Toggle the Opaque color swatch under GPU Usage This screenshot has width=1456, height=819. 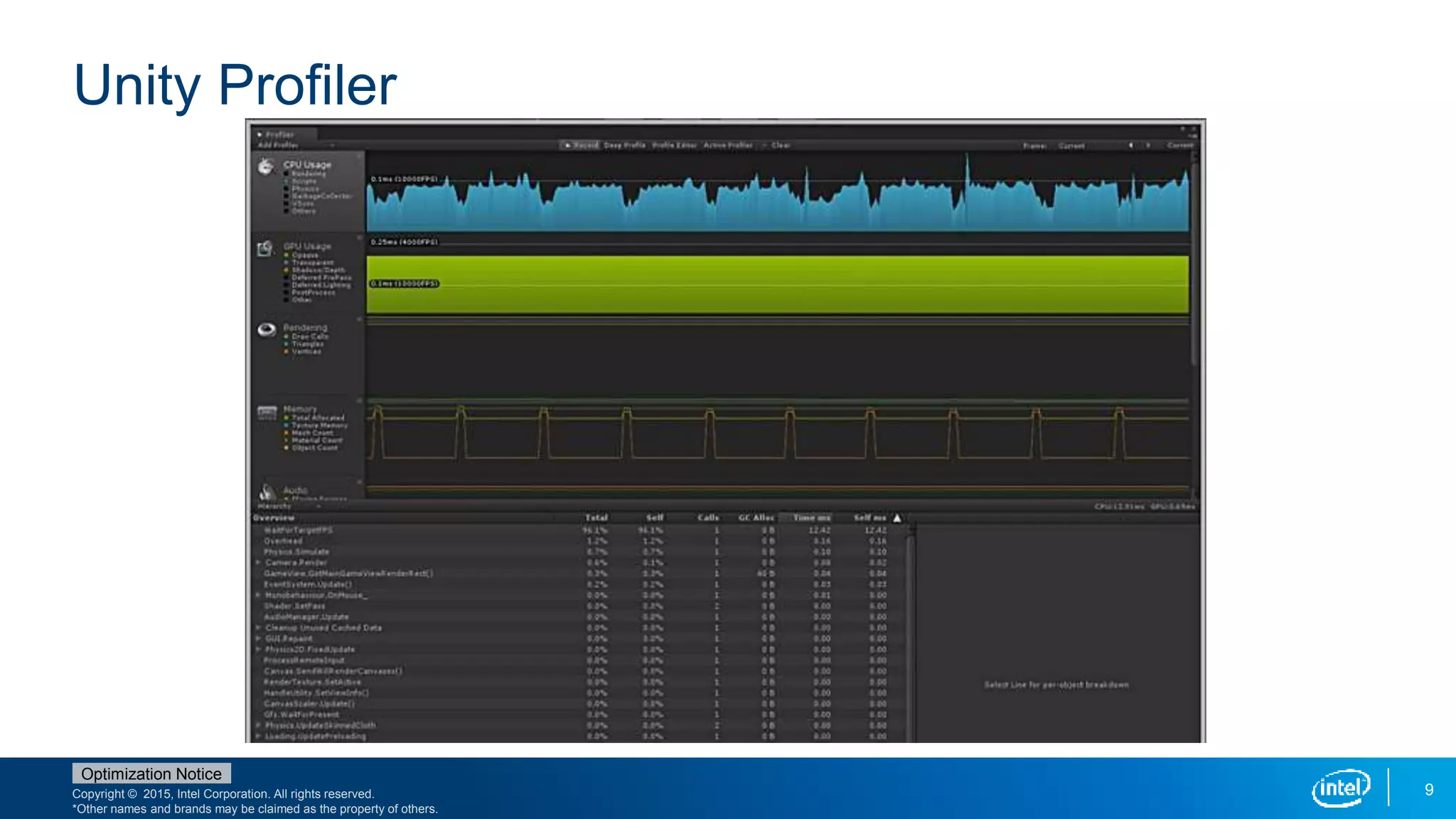tap(287, 255)
